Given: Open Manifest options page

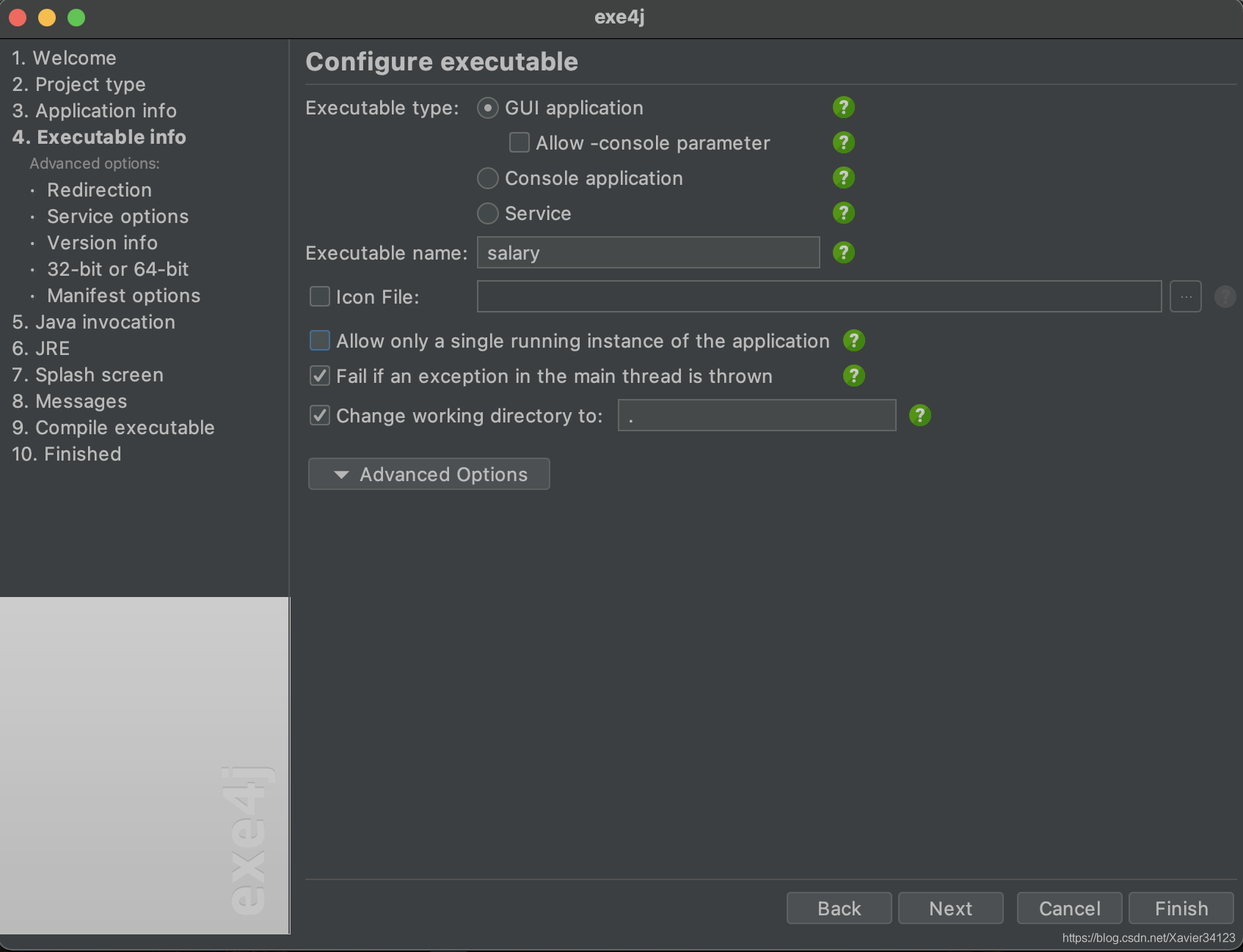Looking at the screenshot, I should click(x=124, y=296).
